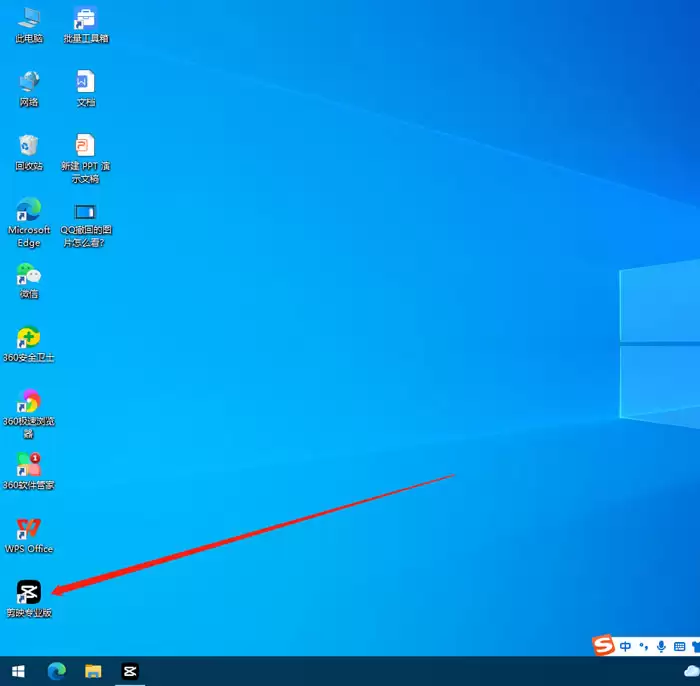Select the 微信 (WeChat) desktop shortcut
Image resolution: width=700 pixels, height=686 pixels.
click(29, 274)
